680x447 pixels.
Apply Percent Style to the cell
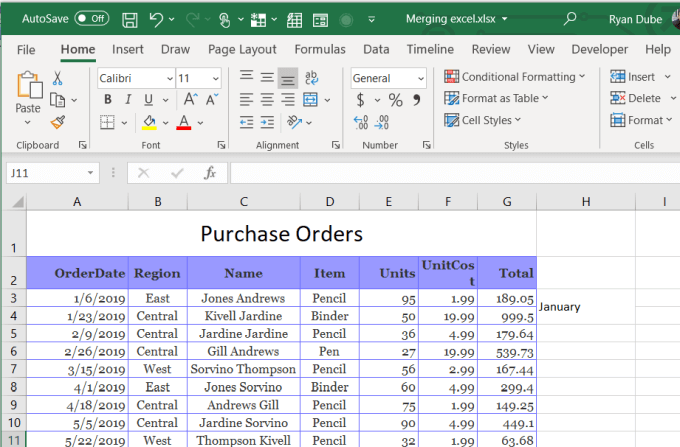pyautogui.click(x=395, y=99)
